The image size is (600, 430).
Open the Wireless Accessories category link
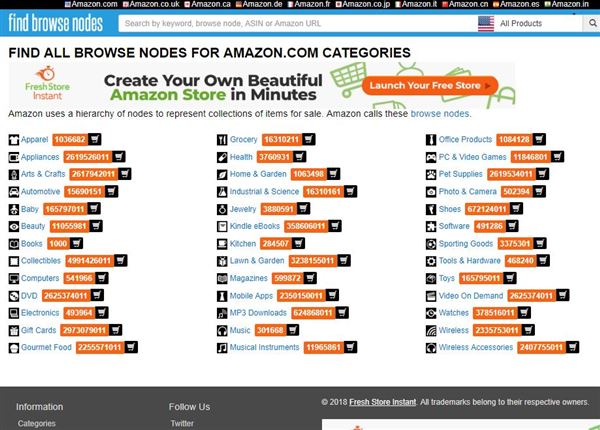point(476,347)
